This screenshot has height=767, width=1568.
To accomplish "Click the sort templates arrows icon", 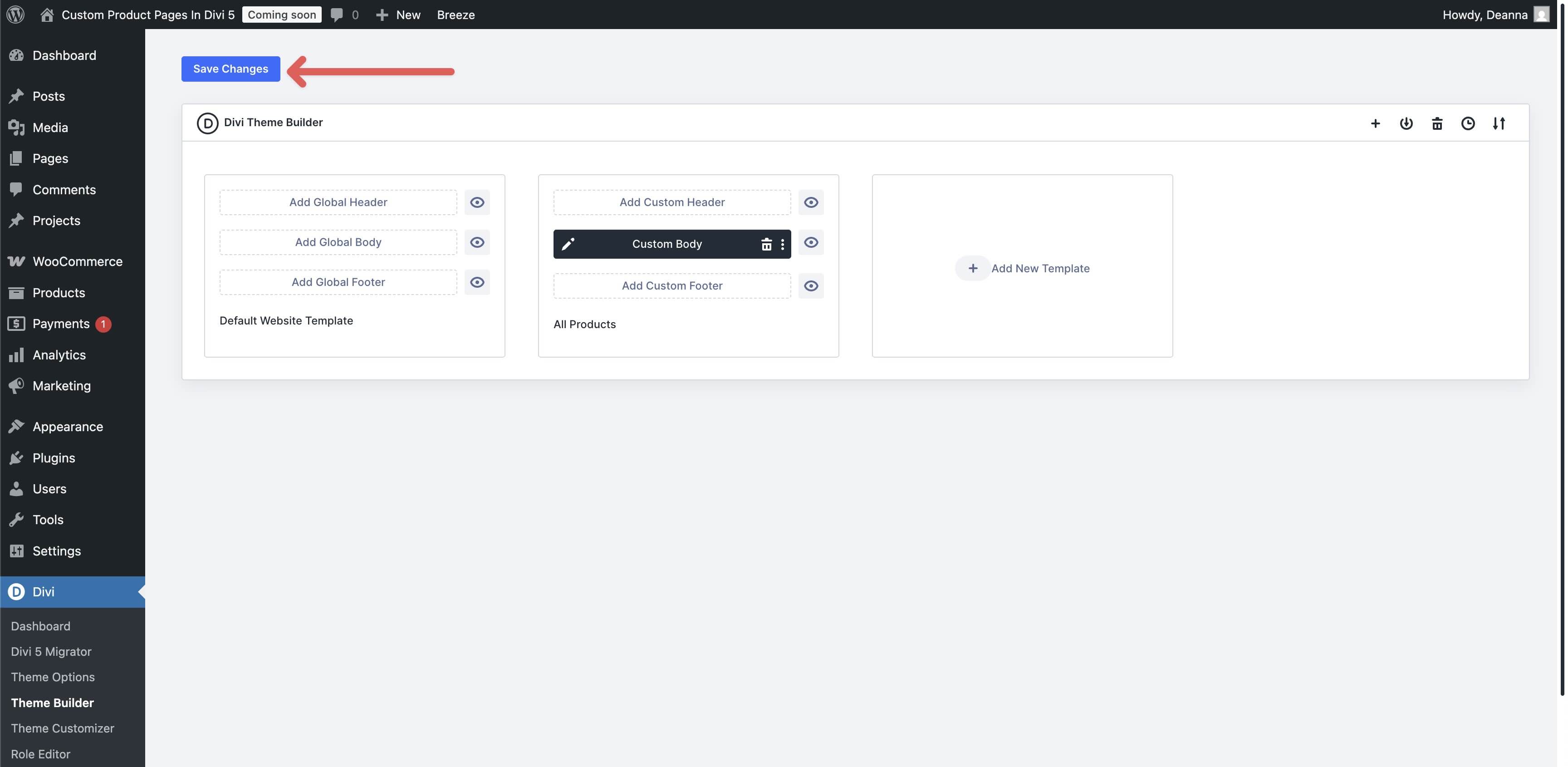I will tap(1499, 123).
